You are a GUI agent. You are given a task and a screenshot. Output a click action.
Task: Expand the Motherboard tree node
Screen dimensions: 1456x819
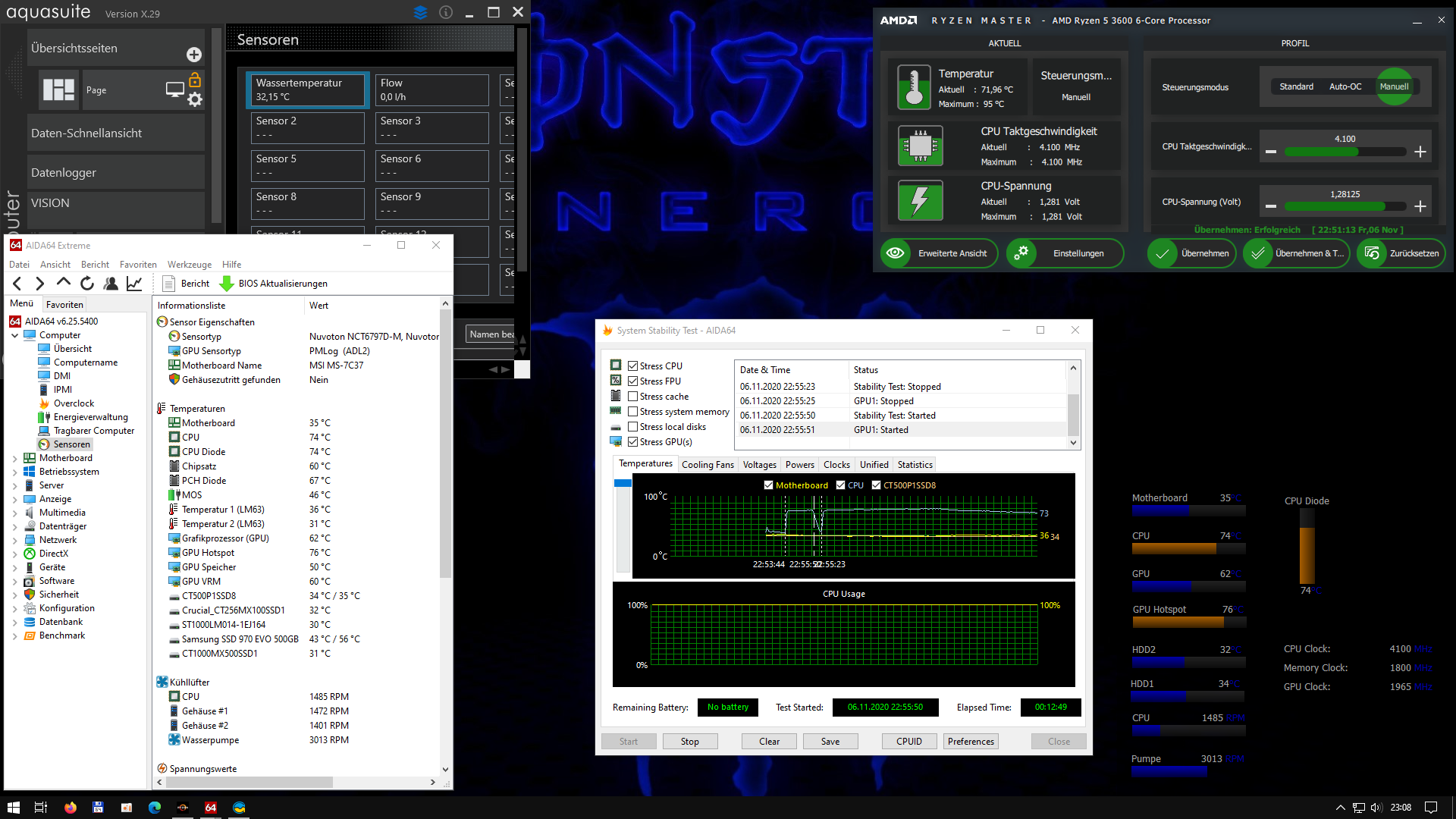point(14,458)
